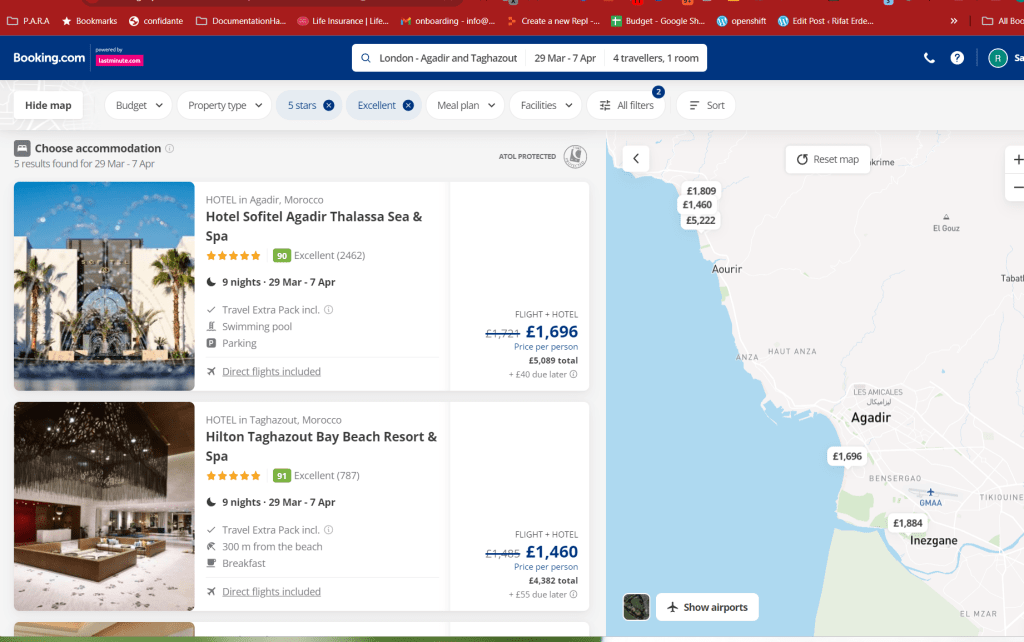Click the search magnifier icon
Image resolution: width=1024 pixels, height=642 pixels.
366,57
